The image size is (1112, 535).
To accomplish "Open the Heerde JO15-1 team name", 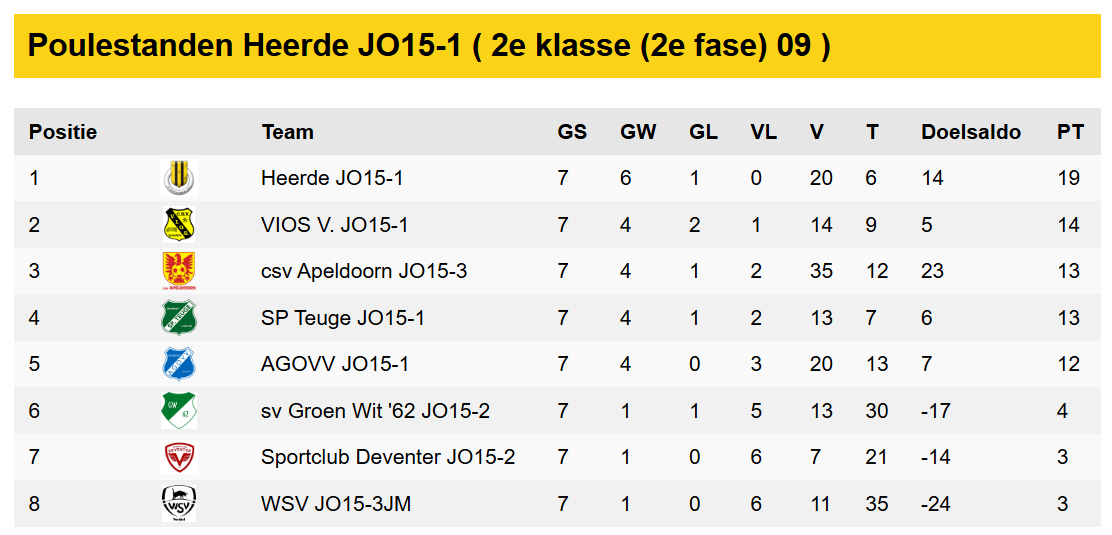I will 332,178.
